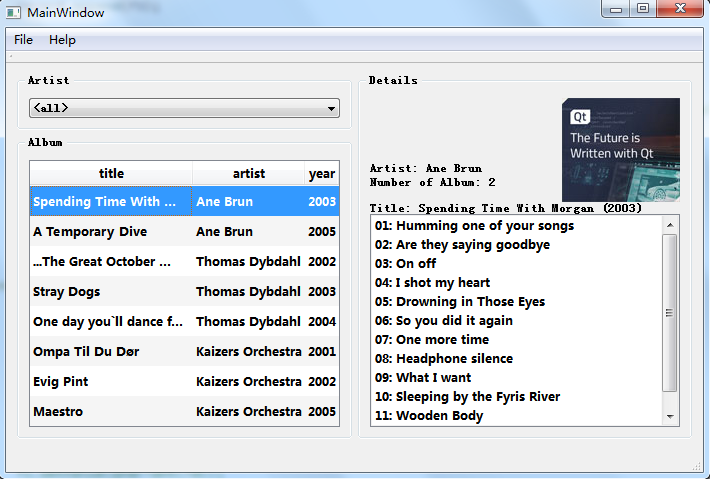Click Ane Brun artist cell of A Temporary Dive
This screenshot has height=479, width=710.
249,231
